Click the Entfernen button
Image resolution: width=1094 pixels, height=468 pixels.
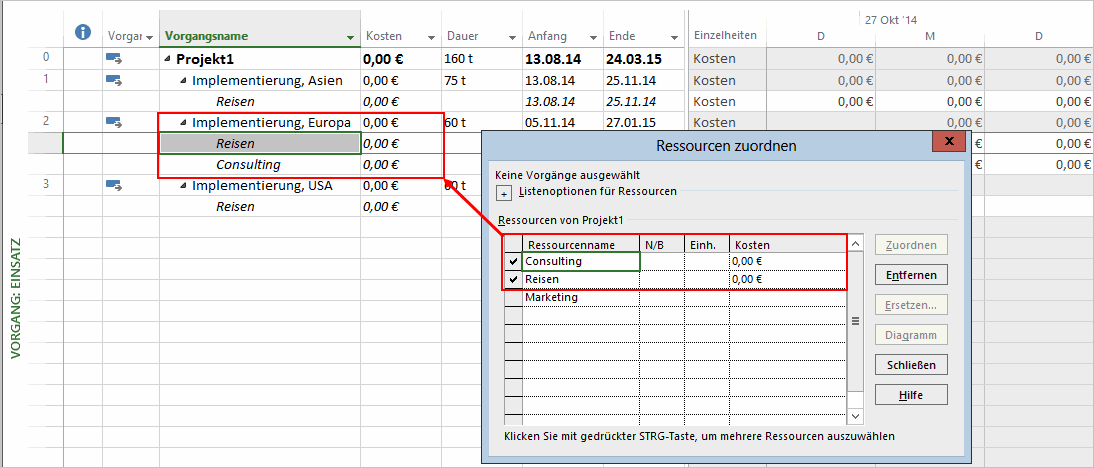tap(910, 275)
